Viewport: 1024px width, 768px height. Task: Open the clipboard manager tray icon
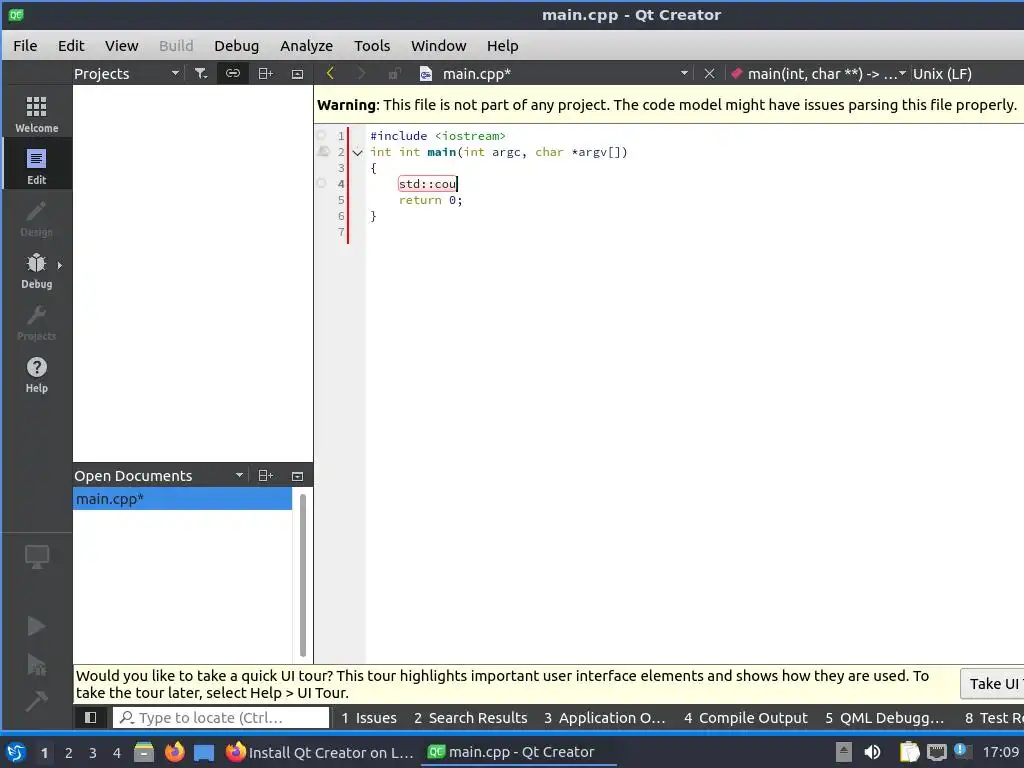(x=909, y=752)
